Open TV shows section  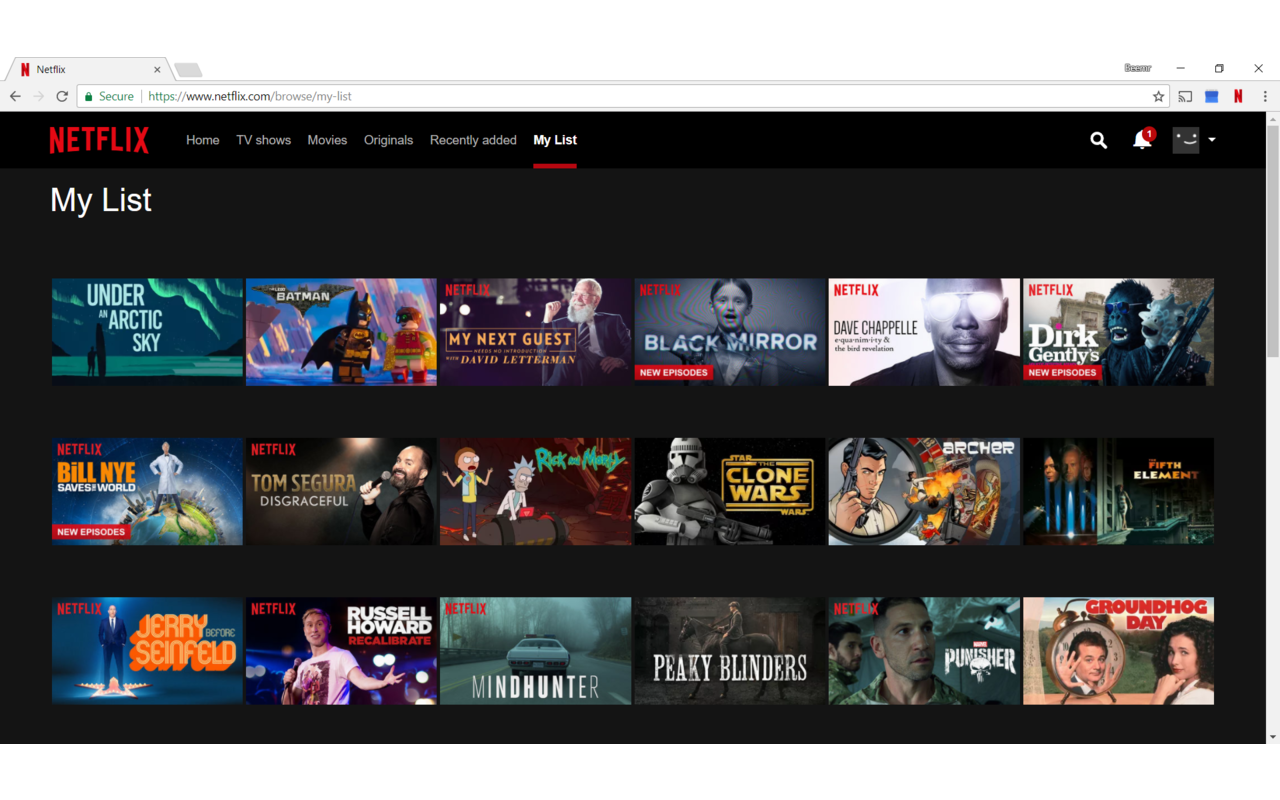click(263, 140)
